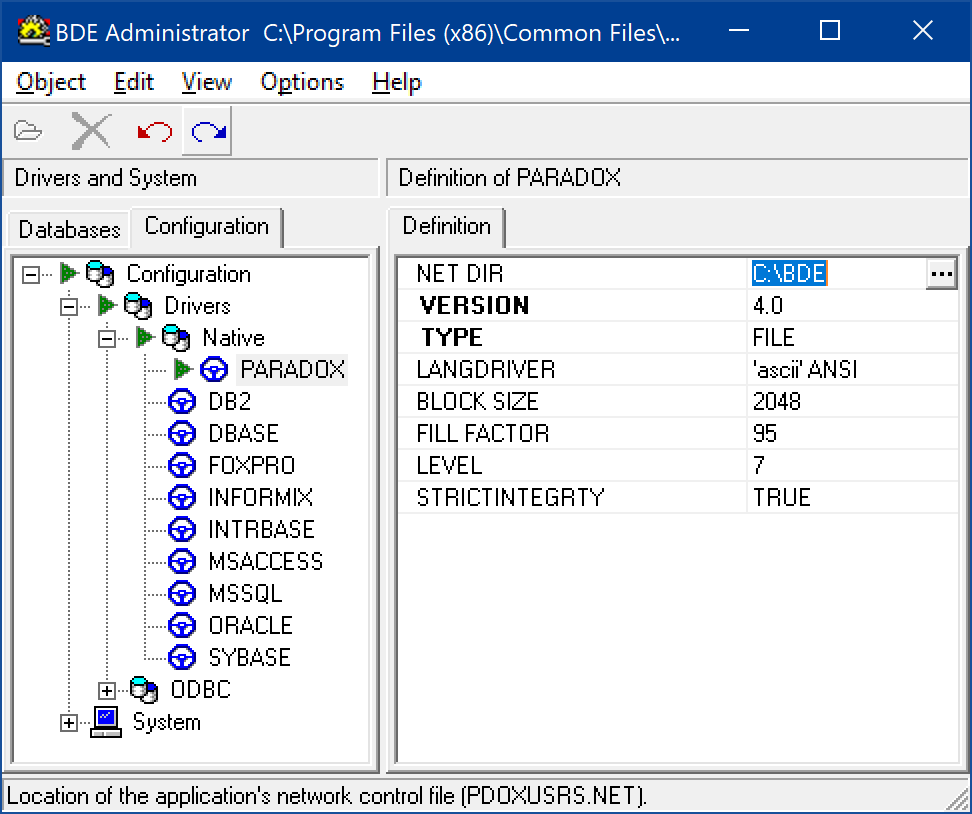Click the window resize grip in status bar
Image resolution: width=972 pixels, height=814 pixels.
pyautogui.click(x=958, y=799)
